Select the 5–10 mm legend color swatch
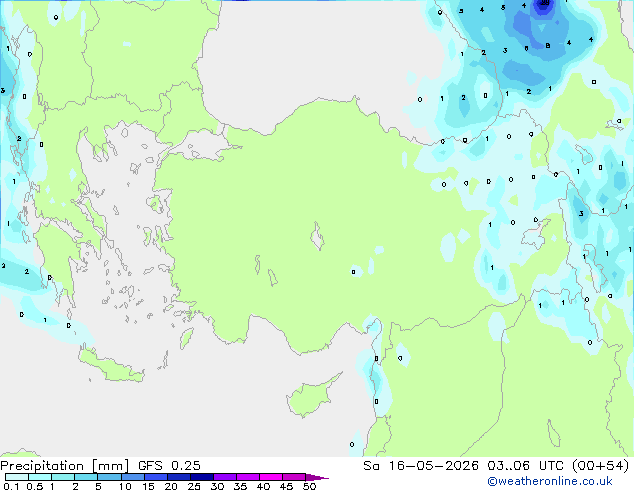The image size is (634, 490). [109, 477]
